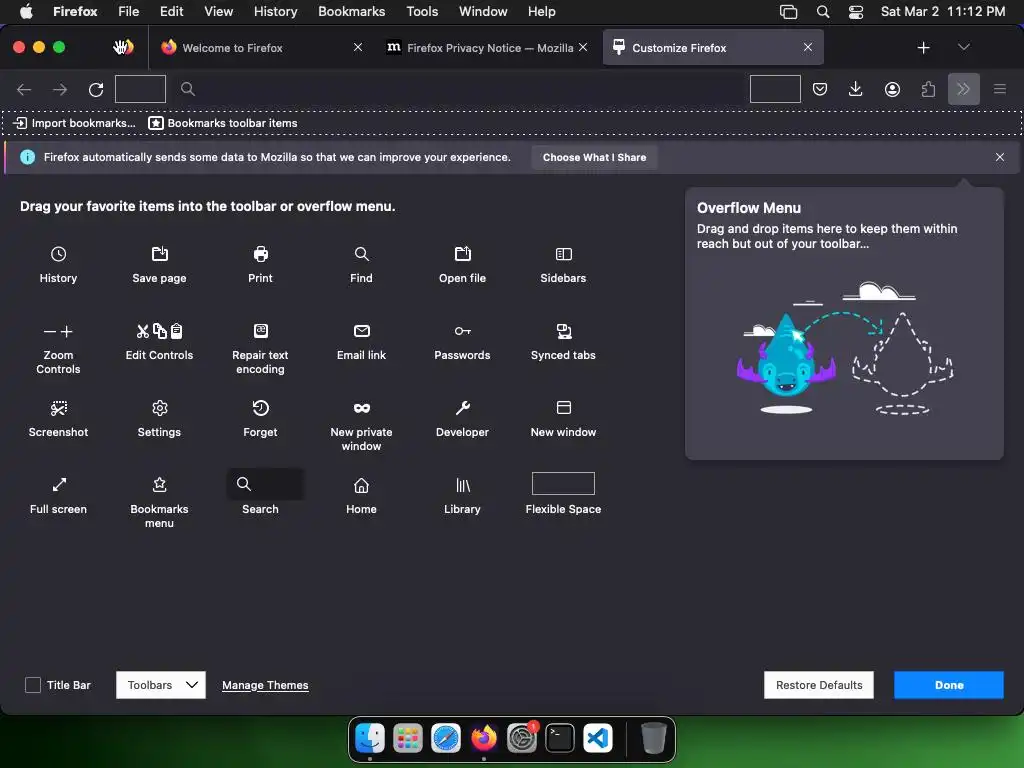Screen dimensions: 1024x768
Task: Close the Welcome to Firefox tab
Action: [x=358, y=47]
